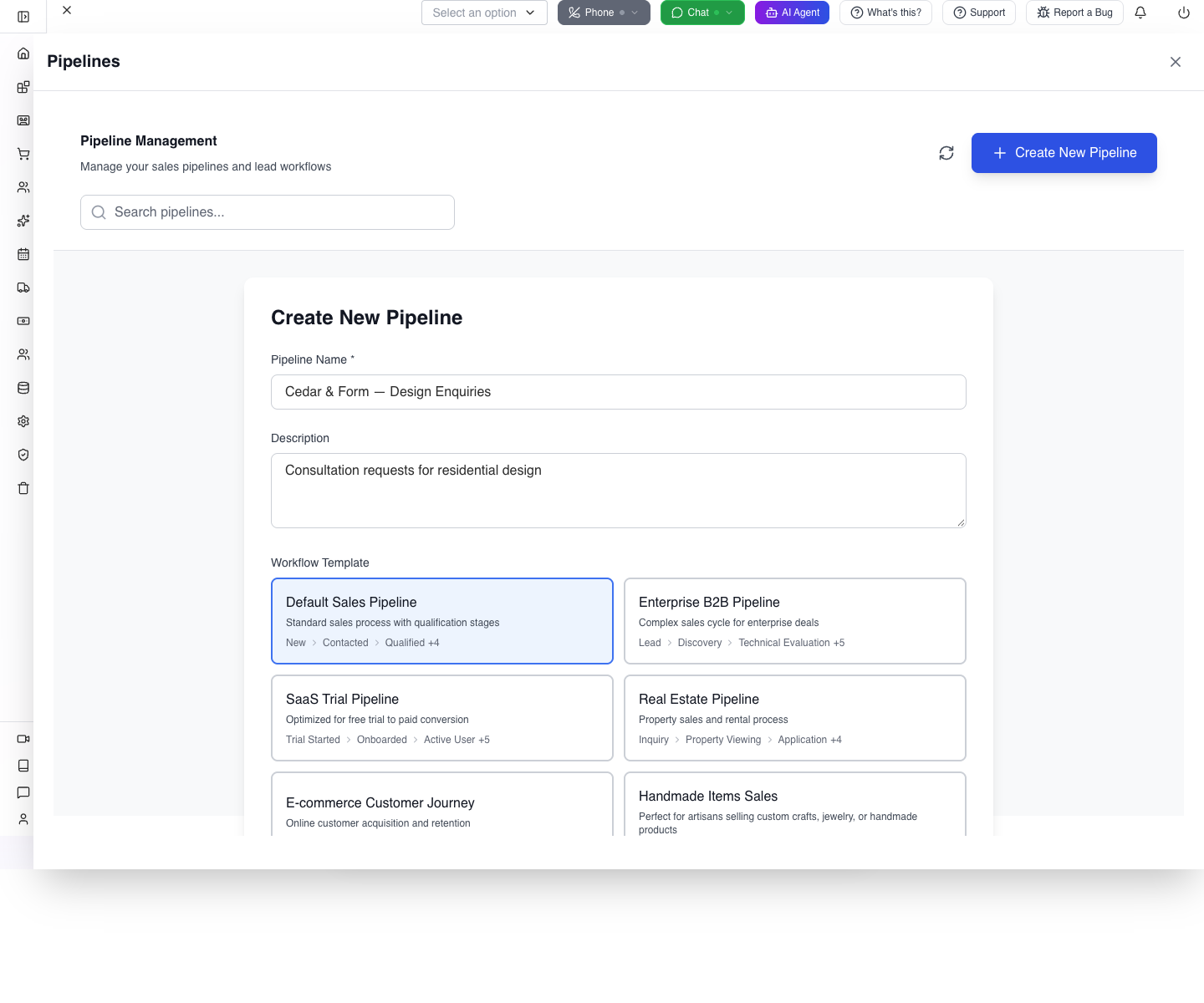Open the delivery truck sidebar icon
Viewport: 1204px width, 1003px height.
[23, 288]
